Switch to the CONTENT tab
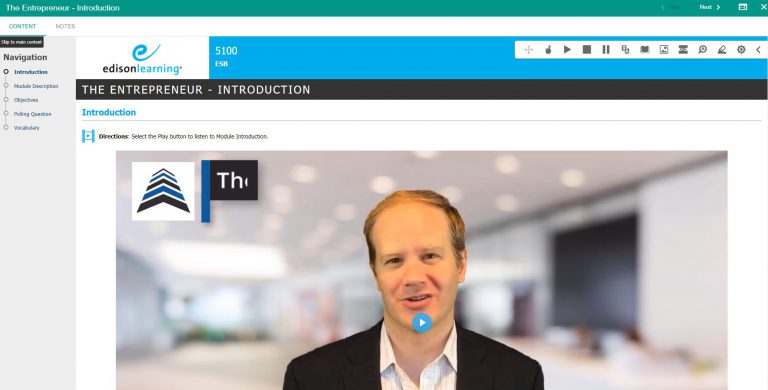Viewport: 768px width, 390px height. pos(23,26)
